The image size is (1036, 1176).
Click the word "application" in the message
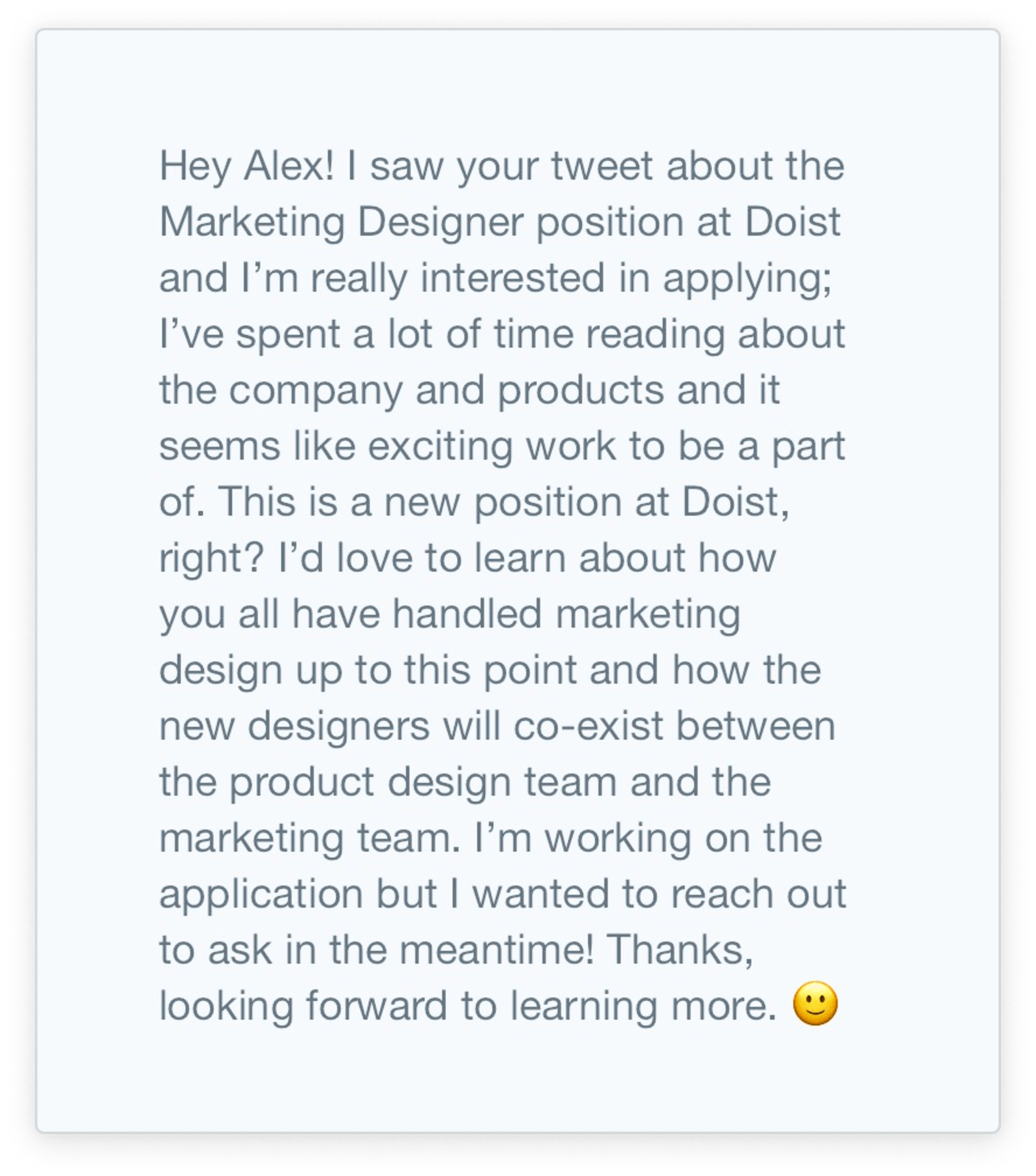261,895
